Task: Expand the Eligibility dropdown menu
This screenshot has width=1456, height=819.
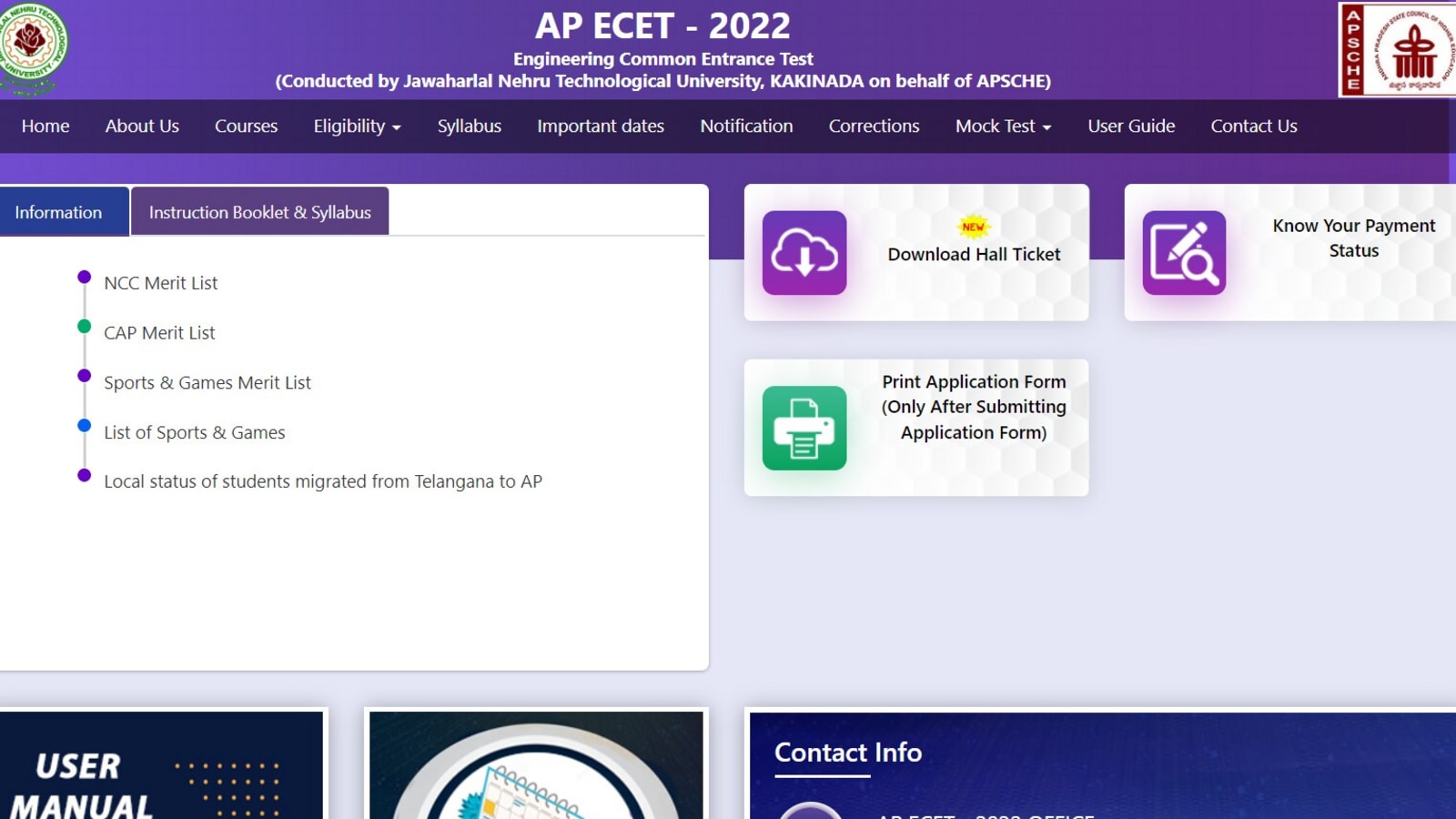Action: click(358, 126)
